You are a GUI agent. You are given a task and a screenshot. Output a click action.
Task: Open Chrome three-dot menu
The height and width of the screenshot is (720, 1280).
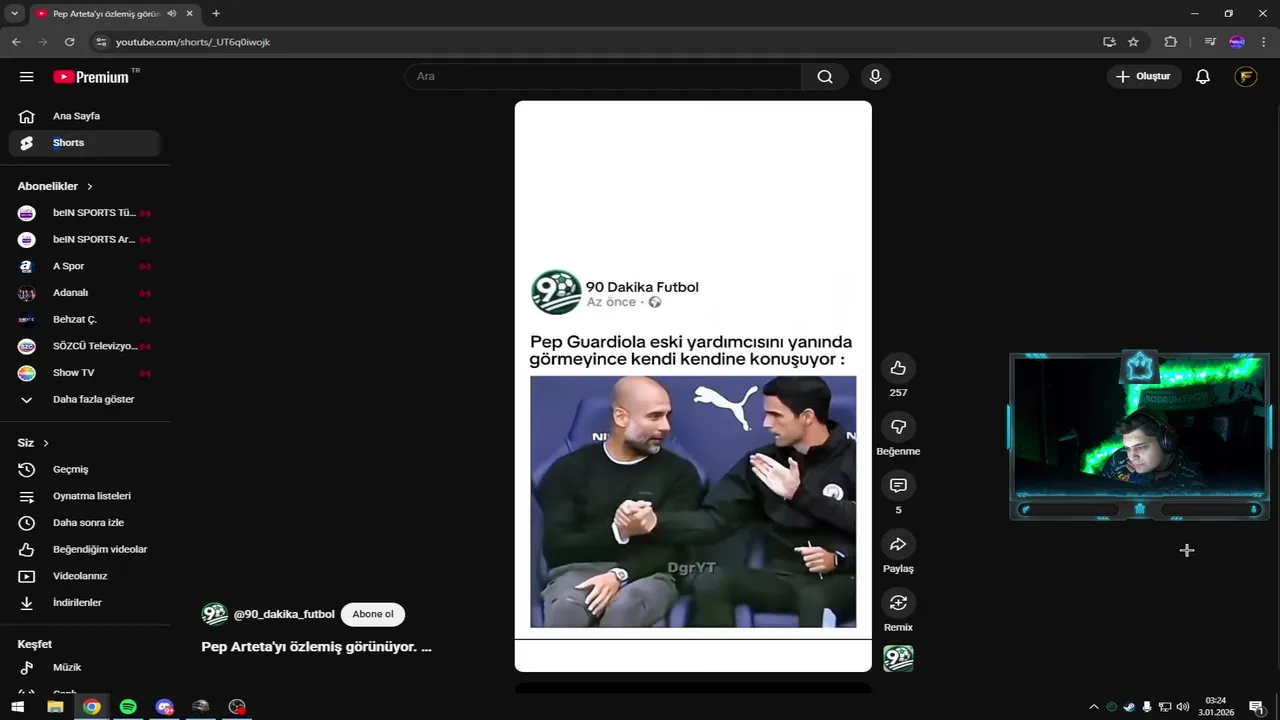tap(1264, 42)
